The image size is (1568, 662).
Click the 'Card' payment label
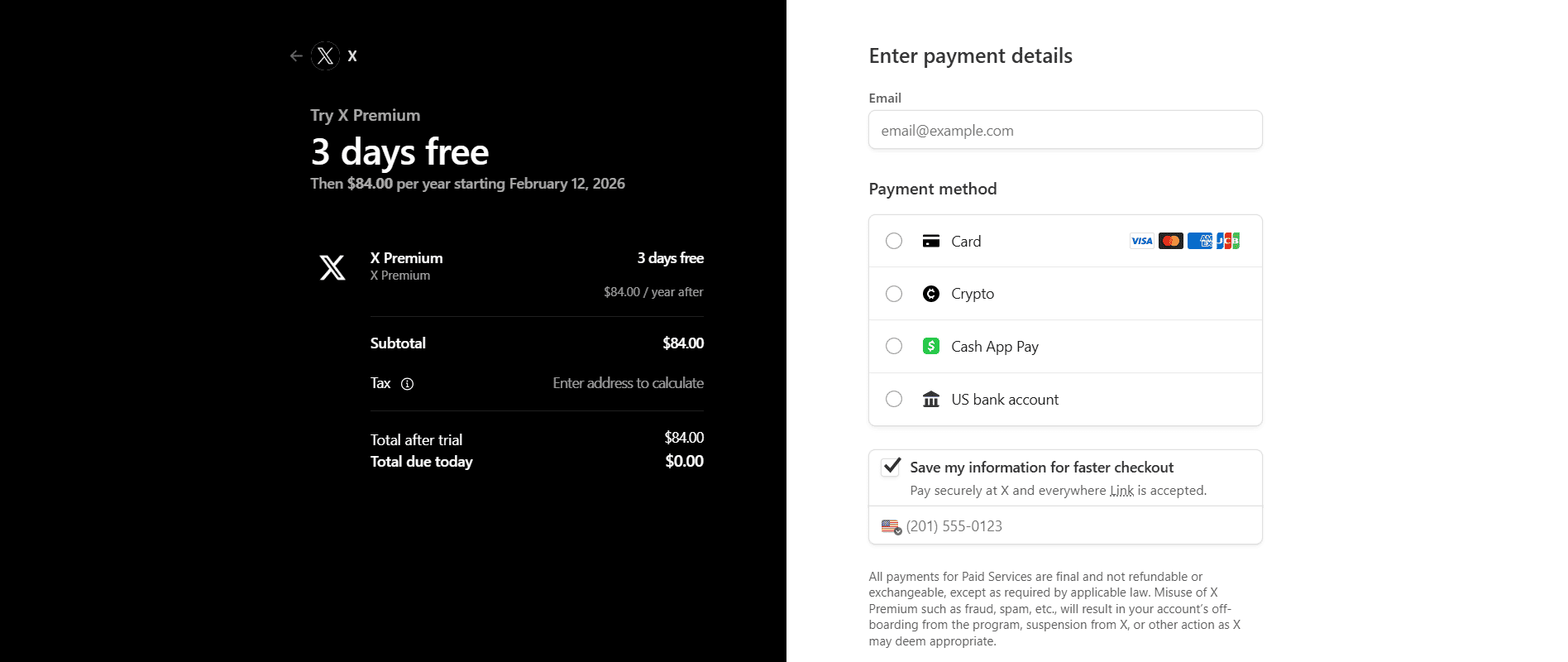966,242
